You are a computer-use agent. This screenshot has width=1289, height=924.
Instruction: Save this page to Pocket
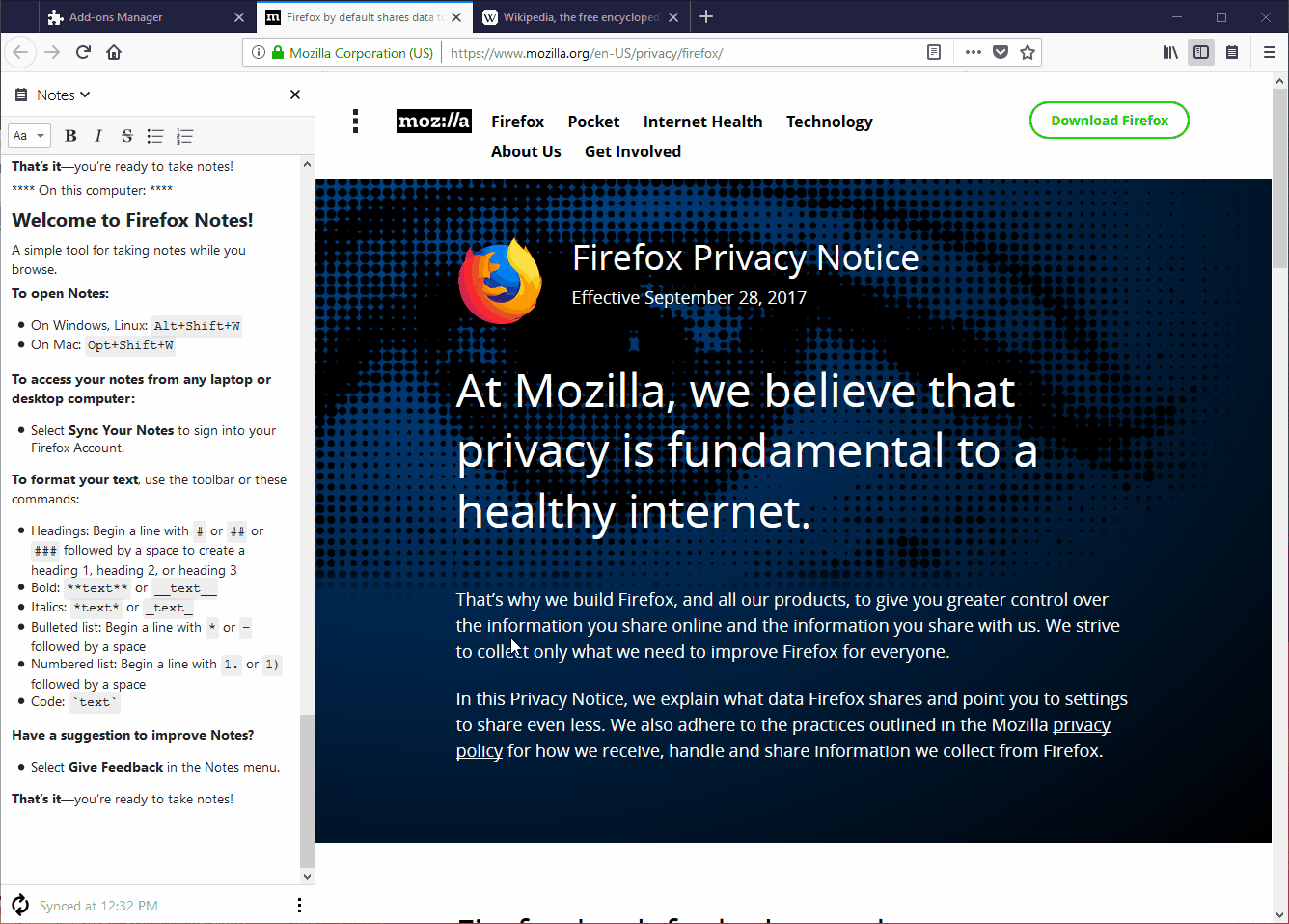[1001, 52]
